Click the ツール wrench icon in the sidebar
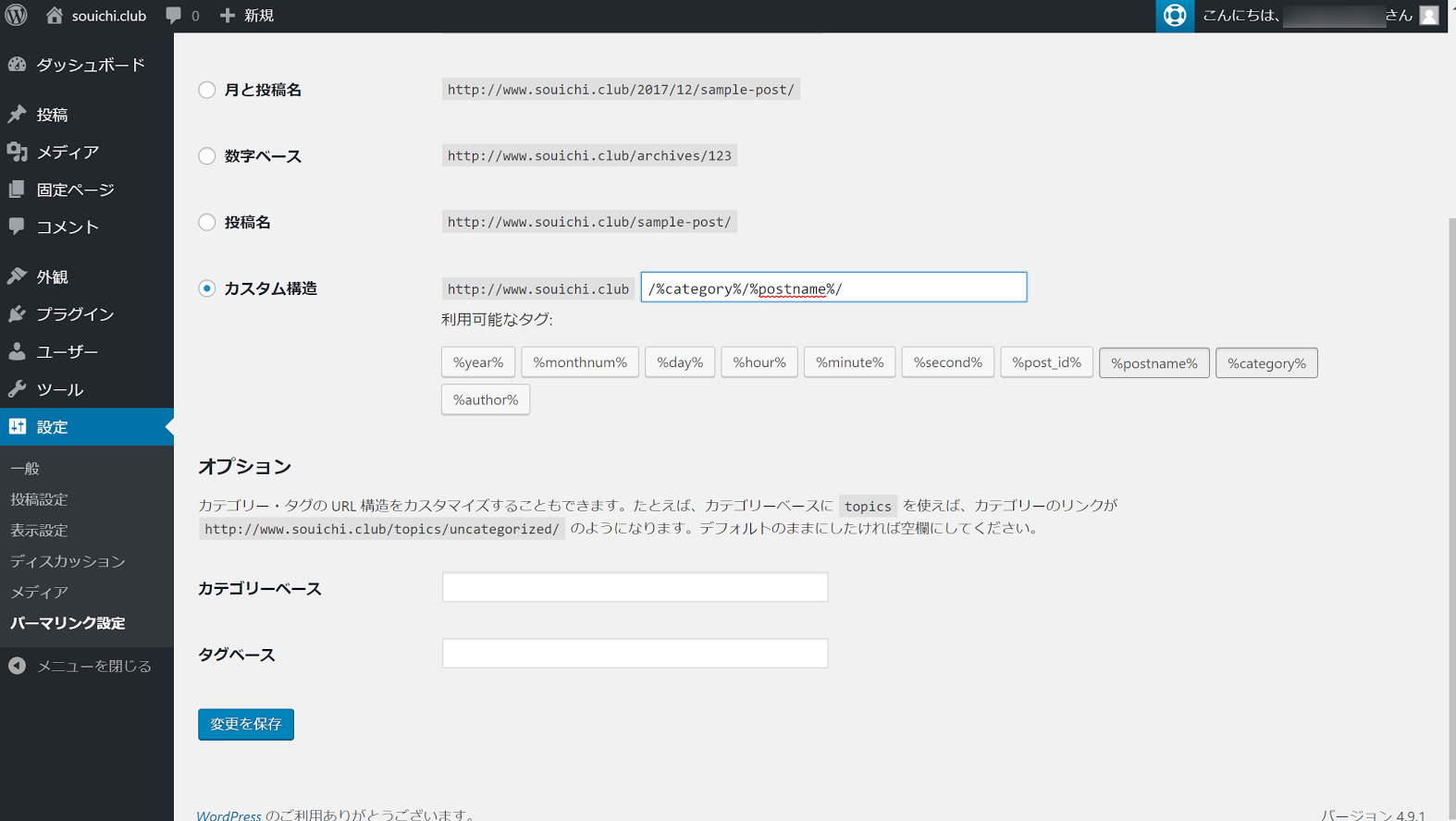This screenshot has height=821, width=1456. tap(18, 389)
